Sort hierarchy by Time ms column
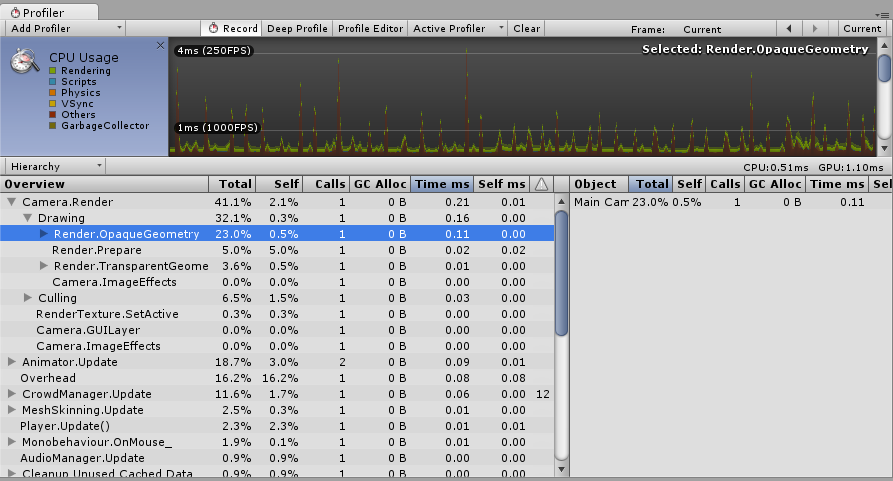The height and width of the screenshot is (481, 893). click(442, 184)
